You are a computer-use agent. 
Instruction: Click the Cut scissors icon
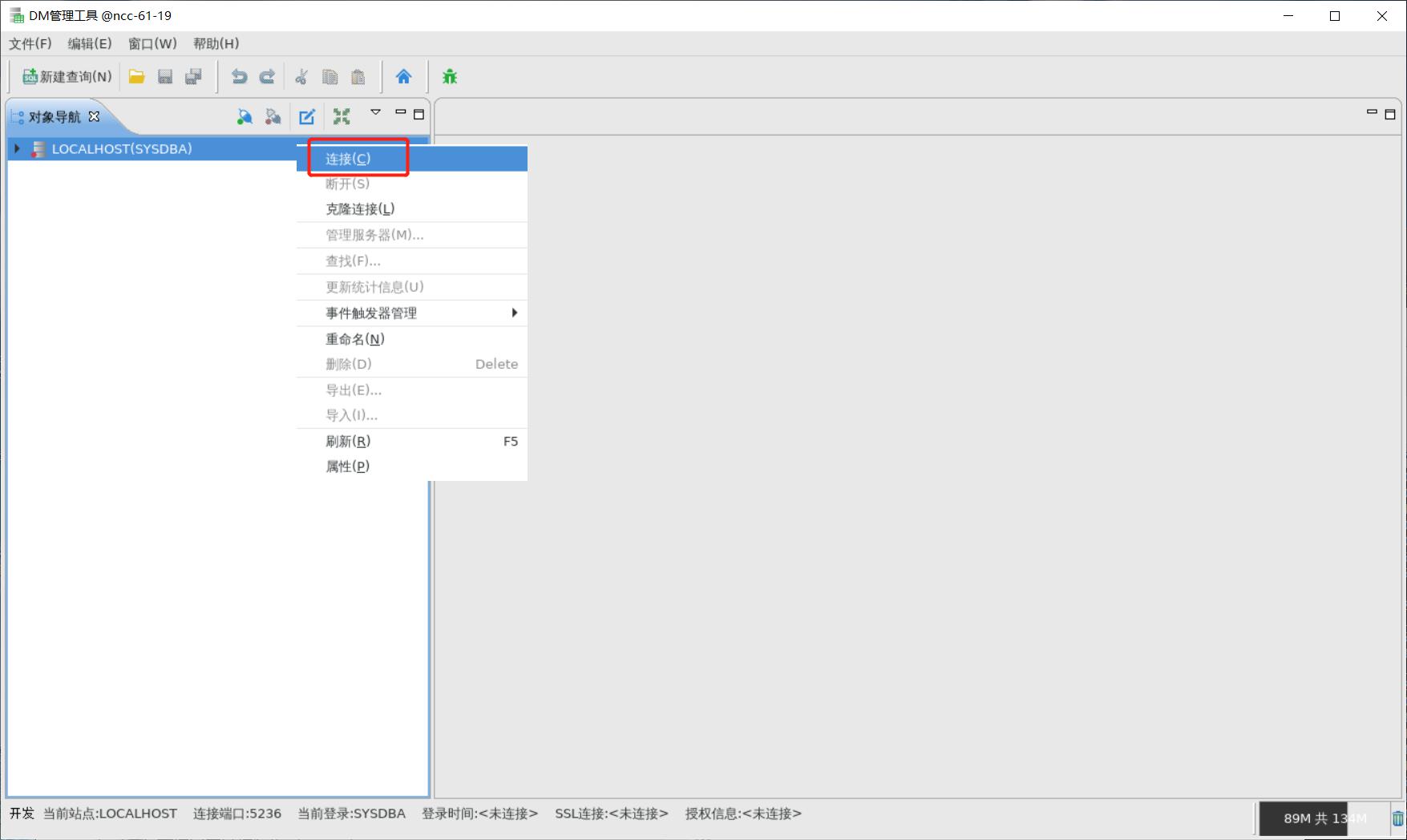point(301,77)
